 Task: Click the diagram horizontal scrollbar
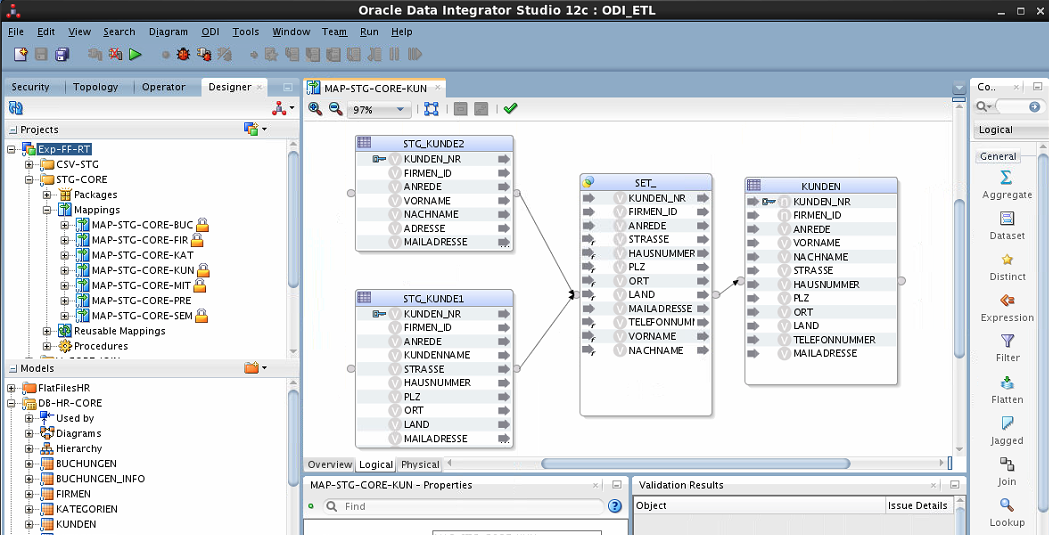(695, 463)
